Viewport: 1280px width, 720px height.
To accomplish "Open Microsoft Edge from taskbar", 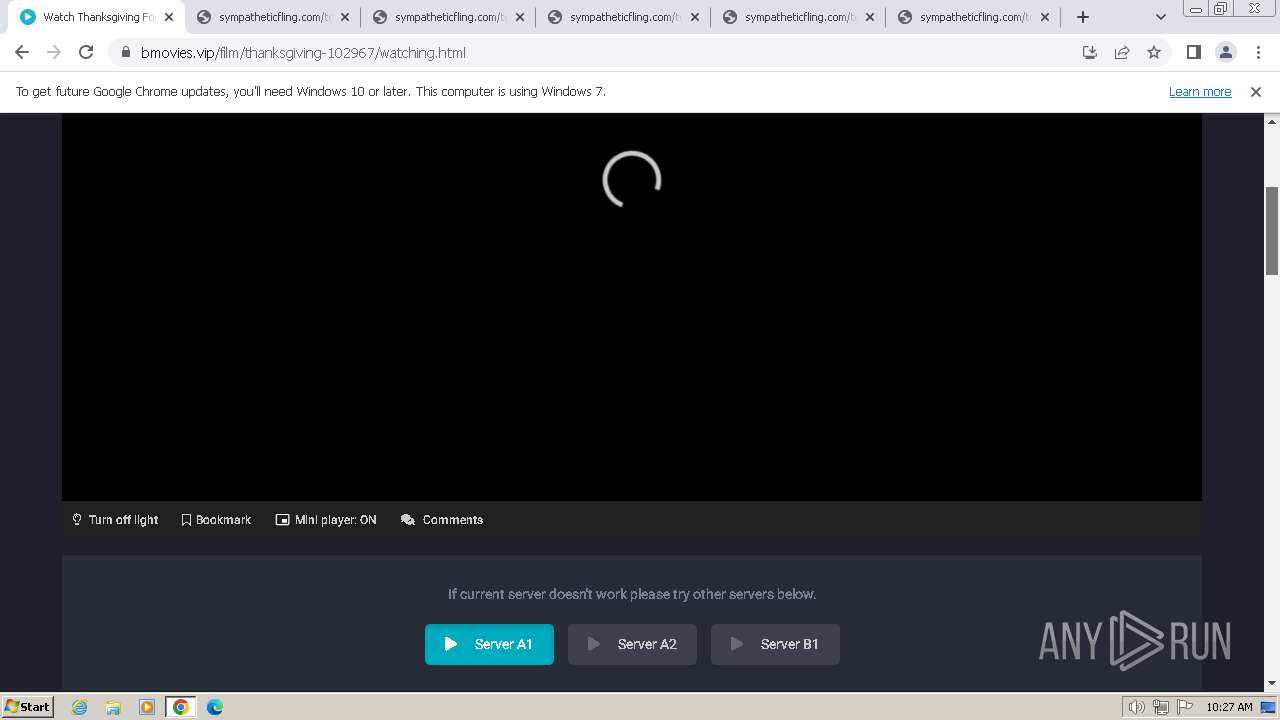I will [215, 707].
